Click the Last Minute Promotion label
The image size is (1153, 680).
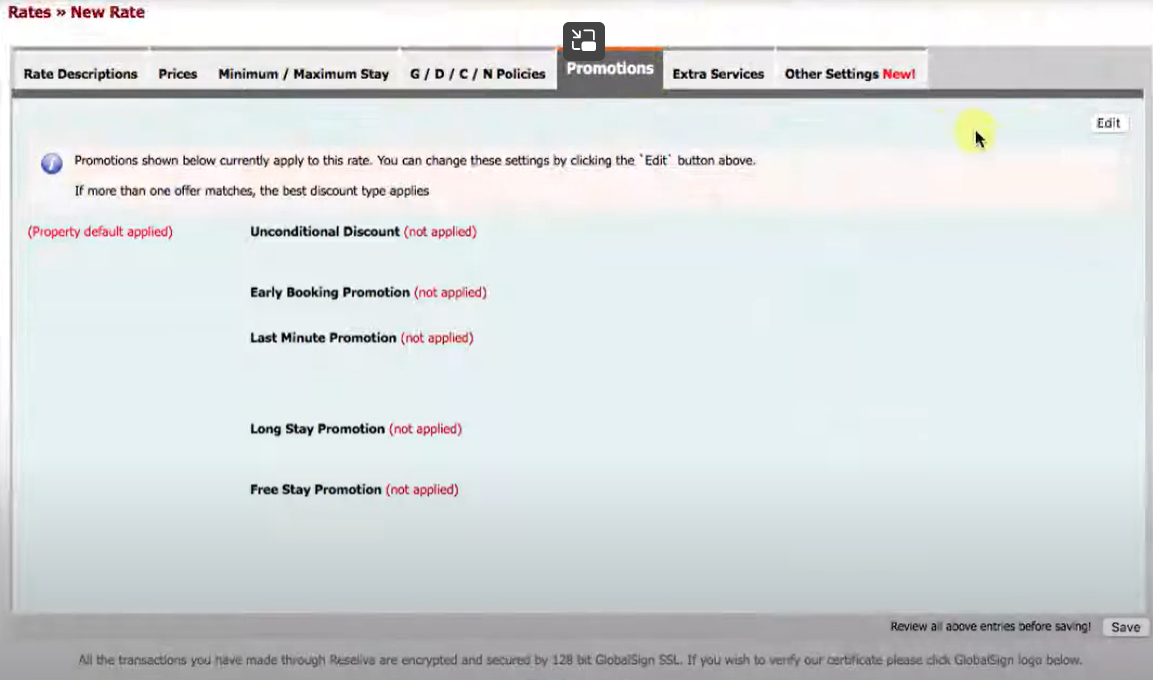tap(322, 337)
